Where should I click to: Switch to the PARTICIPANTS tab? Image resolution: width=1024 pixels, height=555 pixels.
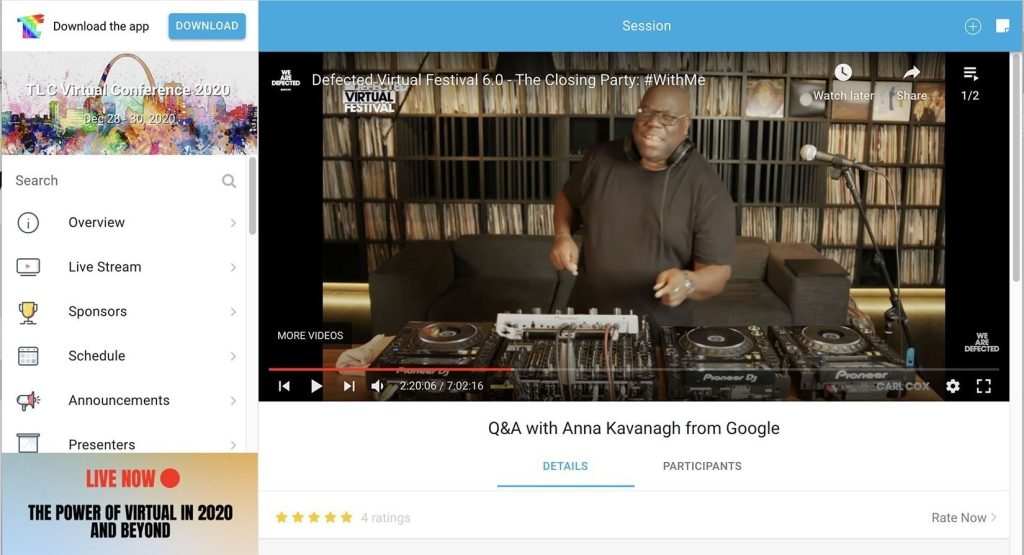(702, 466)
